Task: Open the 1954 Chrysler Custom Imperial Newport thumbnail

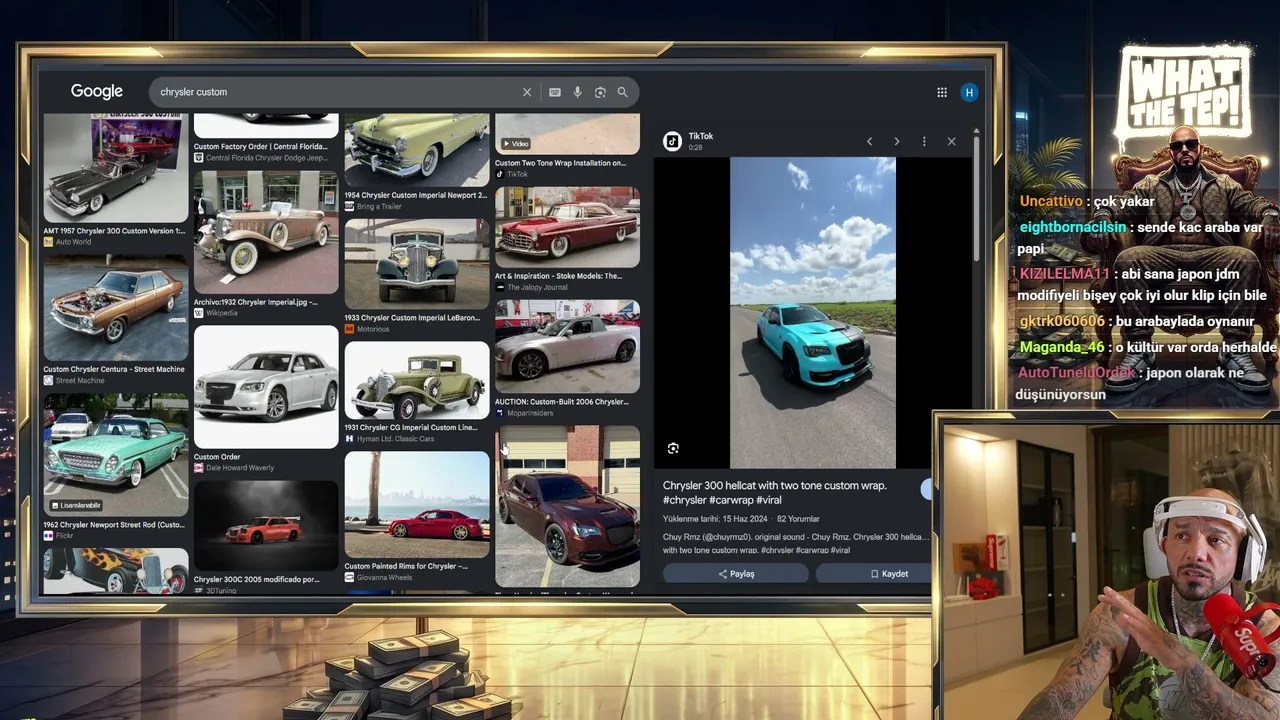Action: click(417, 150)
